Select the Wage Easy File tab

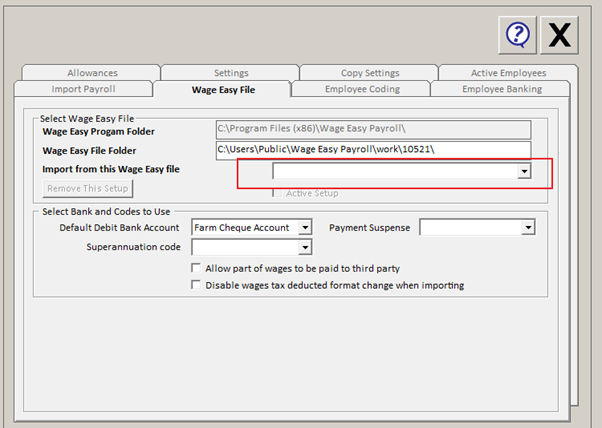click(223, 89)
